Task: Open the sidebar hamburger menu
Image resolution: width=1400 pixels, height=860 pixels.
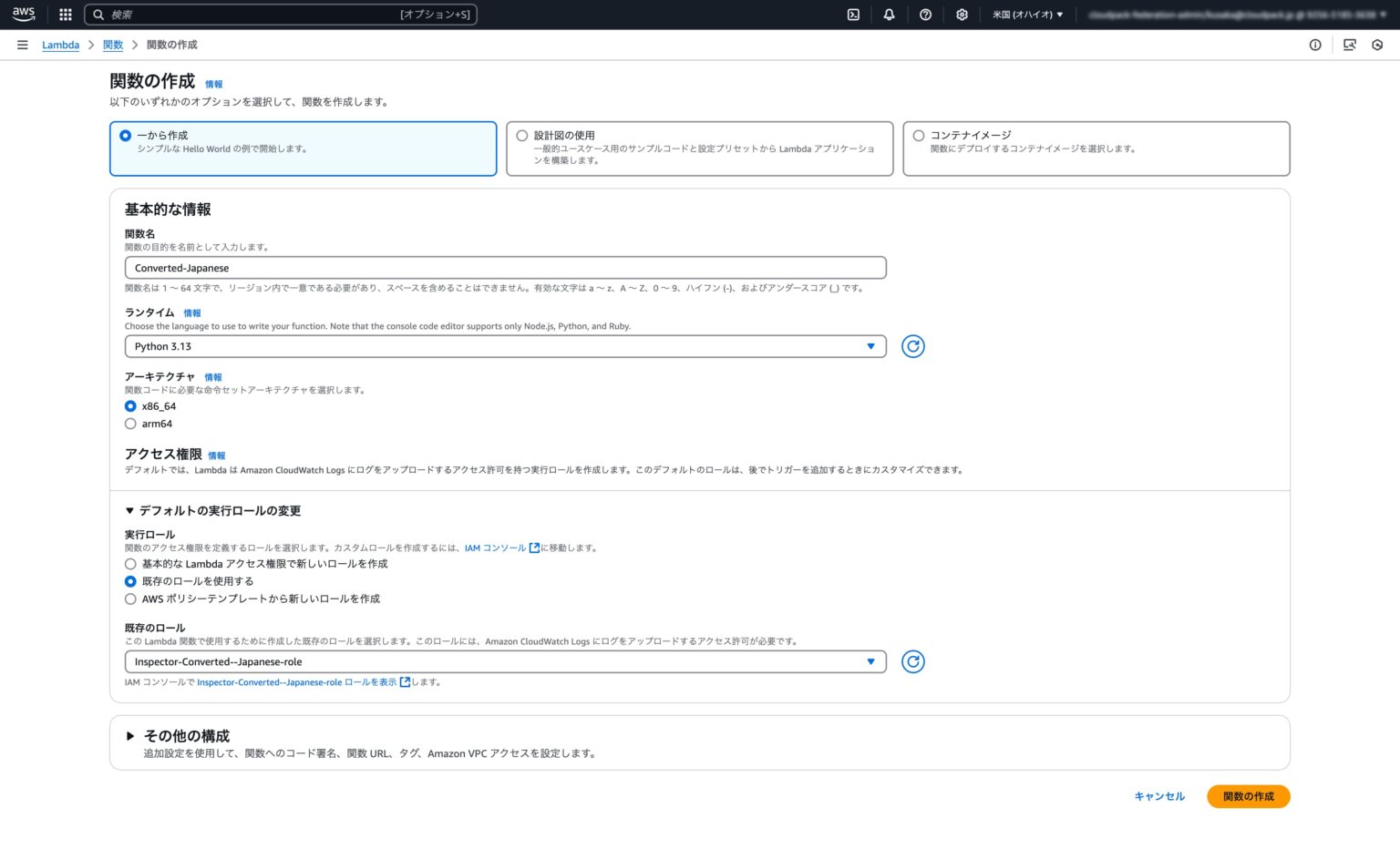Action: coord(23,45)
